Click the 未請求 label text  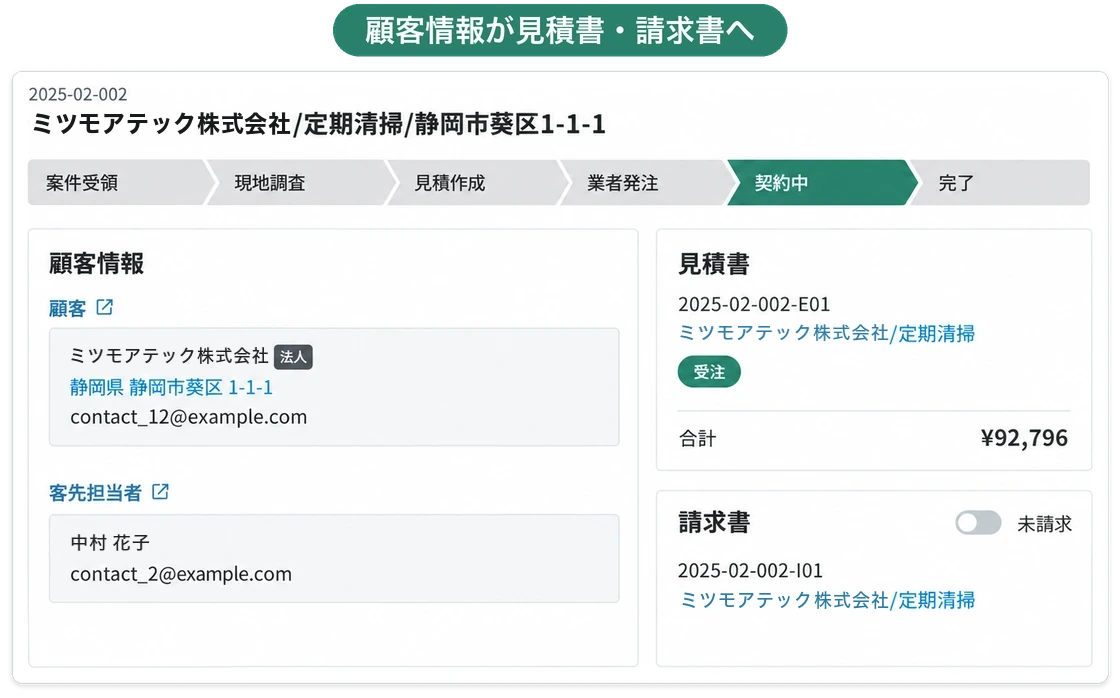[x=1044, y=524]
